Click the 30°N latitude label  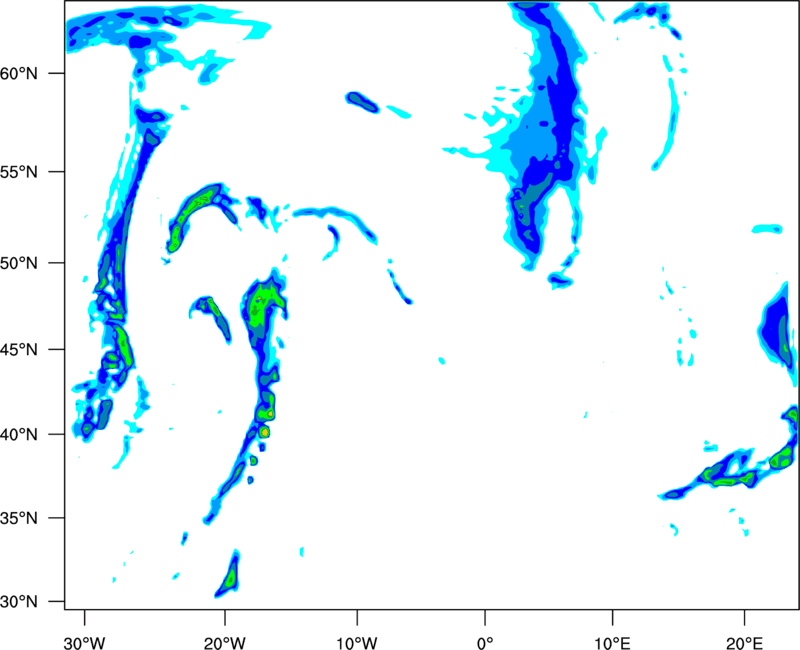(19, 602)
